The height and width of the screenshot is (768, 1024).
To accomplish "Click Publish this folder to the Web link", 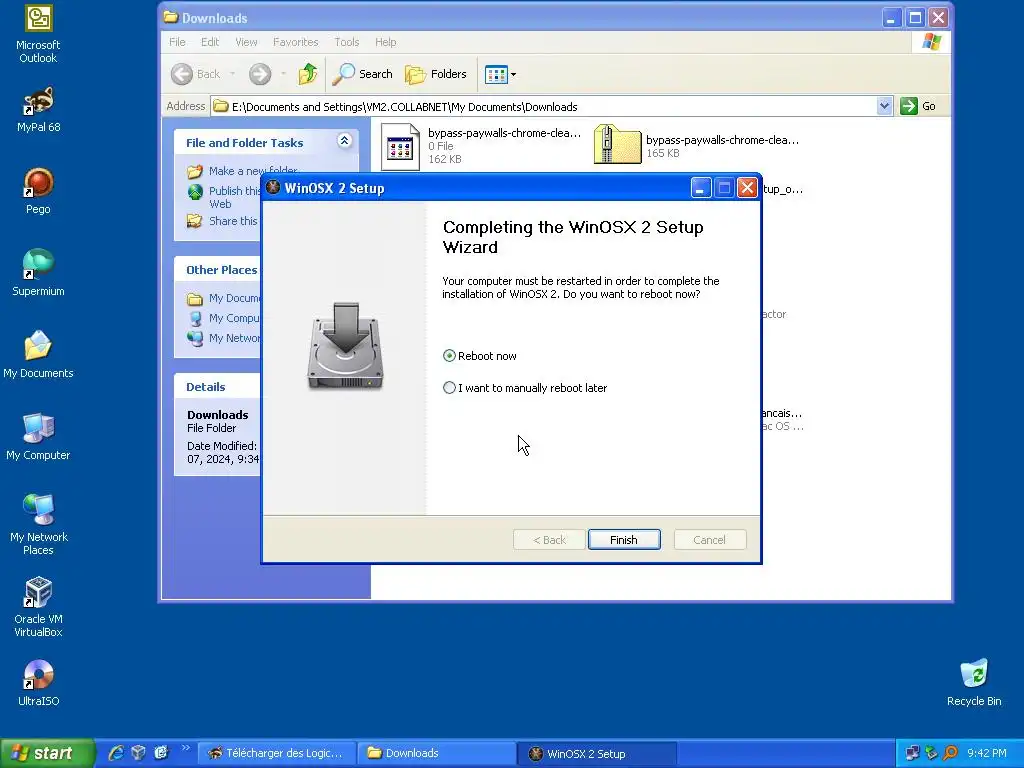I will click(223, 197).
